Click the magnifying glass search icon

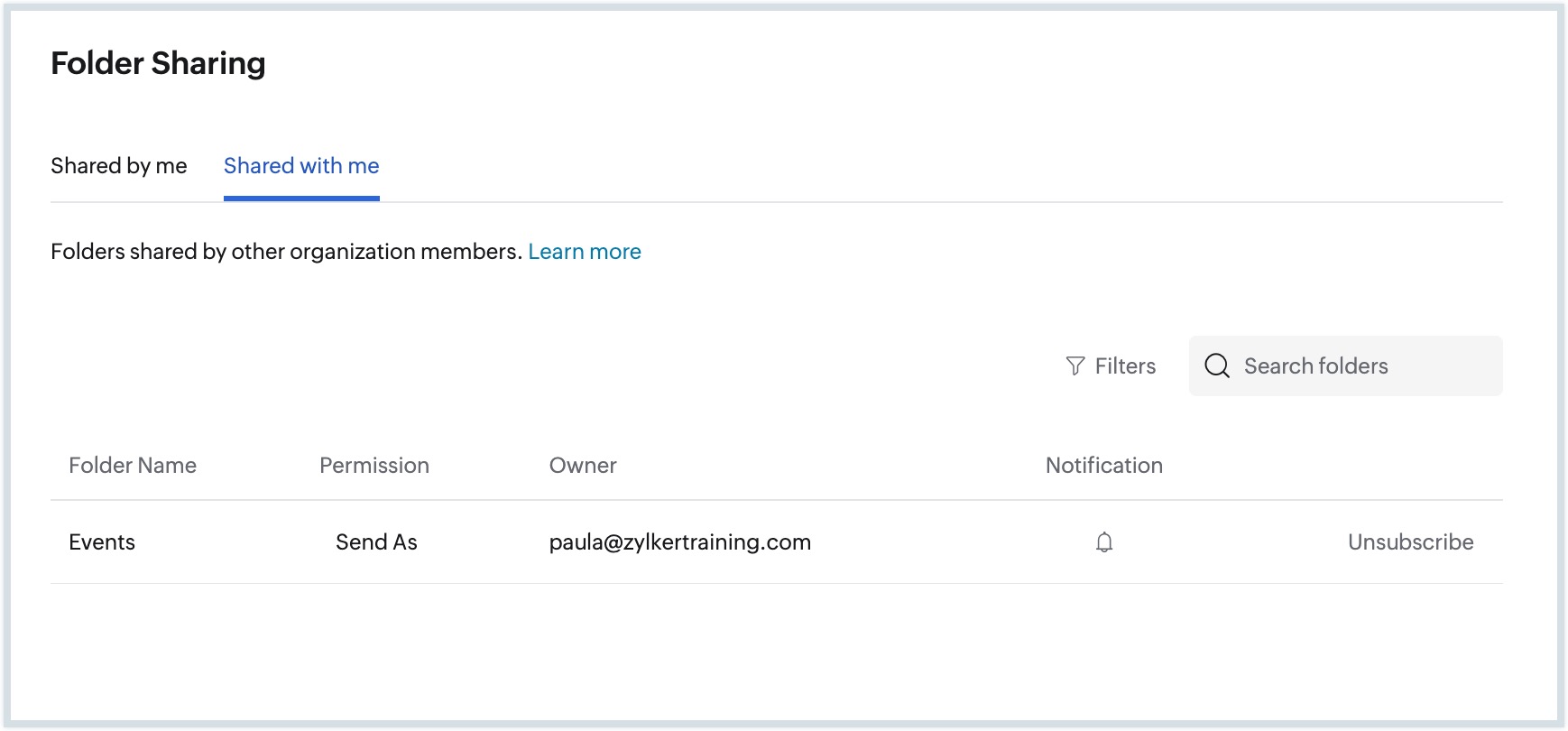[x=1217, y=365]
